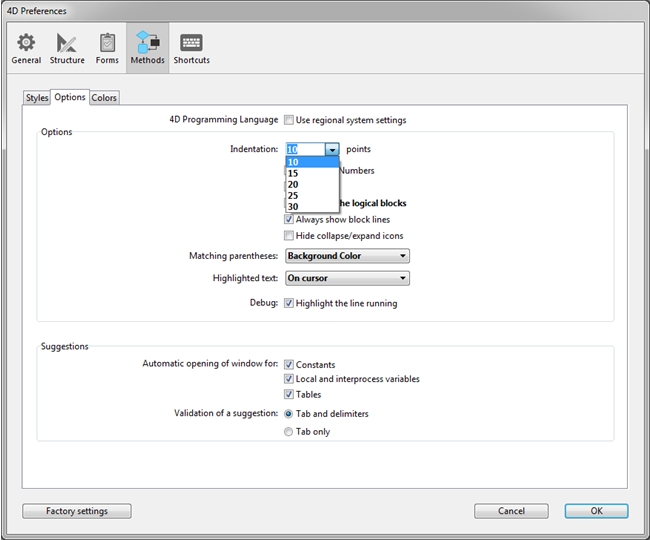Click into the Indentation value field
Image resolution: width=650 pixels, height=540 pixels.
tap(304, 149)
